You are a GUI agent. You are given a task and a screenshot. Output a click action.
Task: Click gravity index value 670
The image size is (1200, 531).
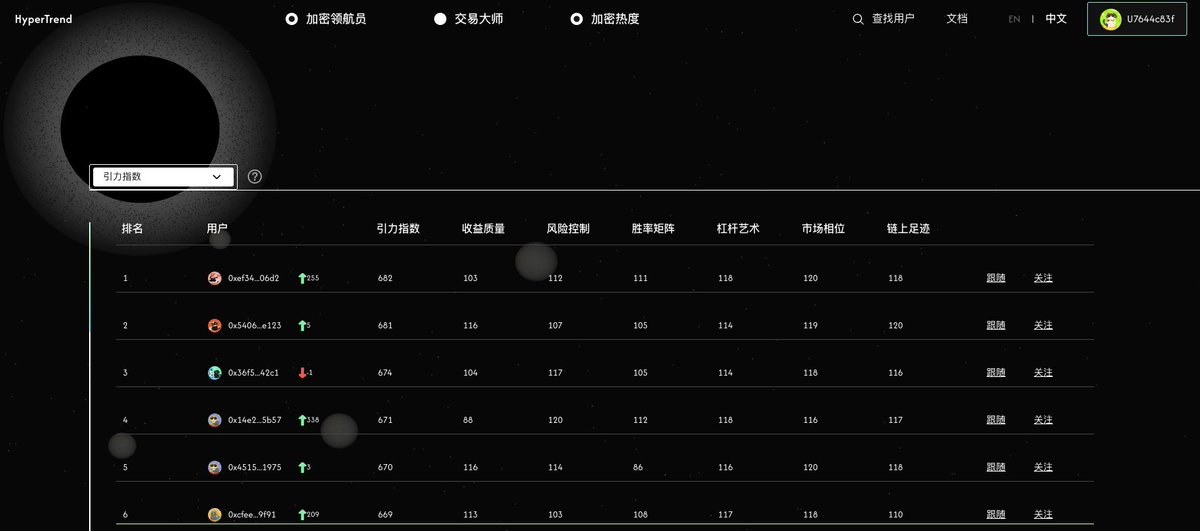click(x=385, y=468)
